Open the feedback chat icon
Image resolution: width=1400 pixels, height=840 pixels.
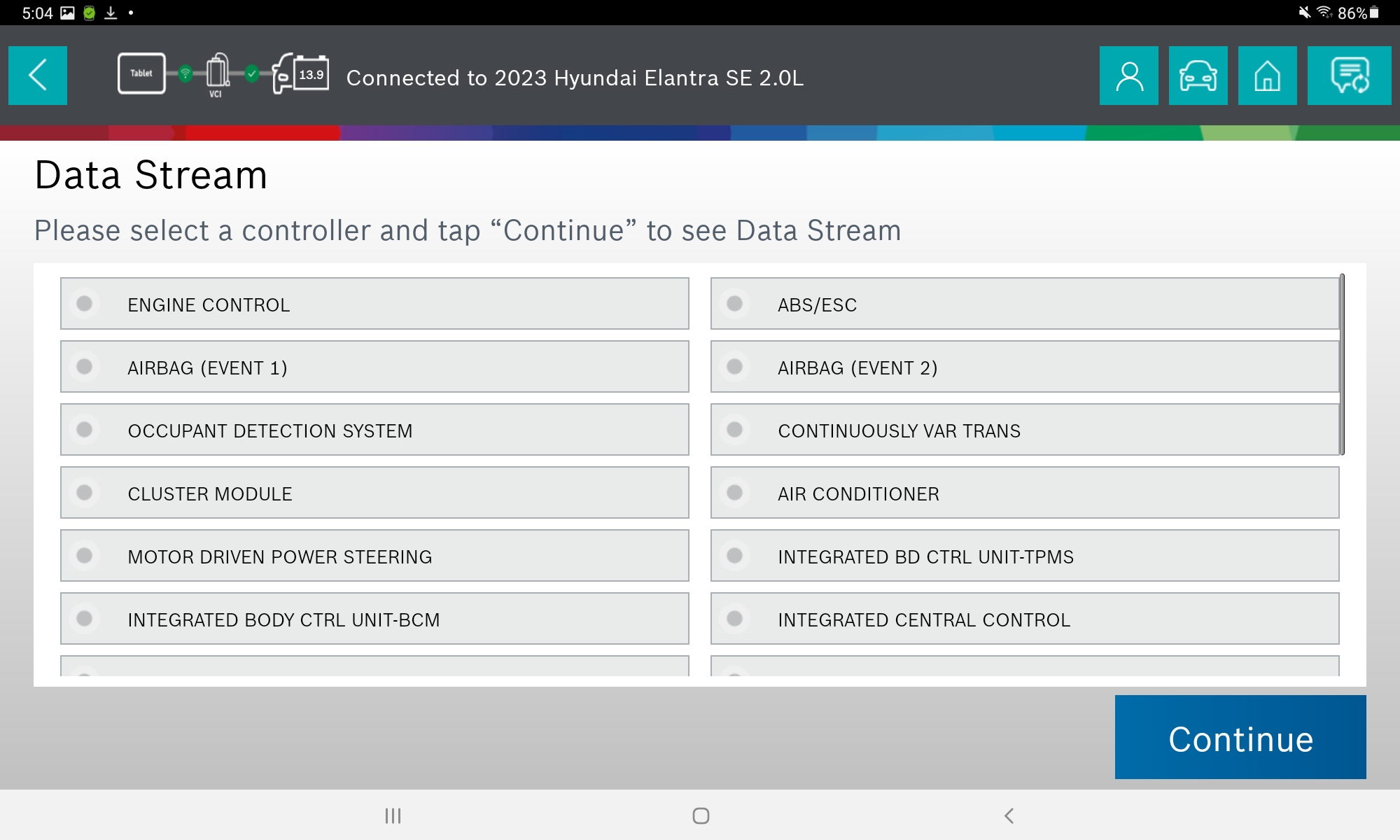(1349, 76)
